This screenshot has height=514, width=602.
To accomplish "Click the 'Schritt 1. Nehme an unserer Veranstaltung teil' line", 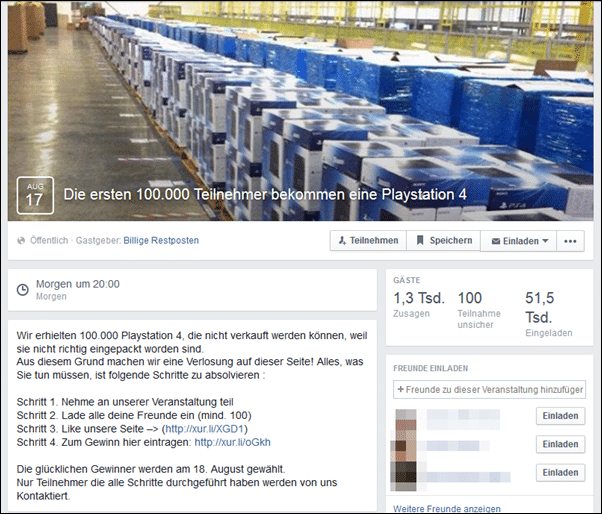I will 125,402.
